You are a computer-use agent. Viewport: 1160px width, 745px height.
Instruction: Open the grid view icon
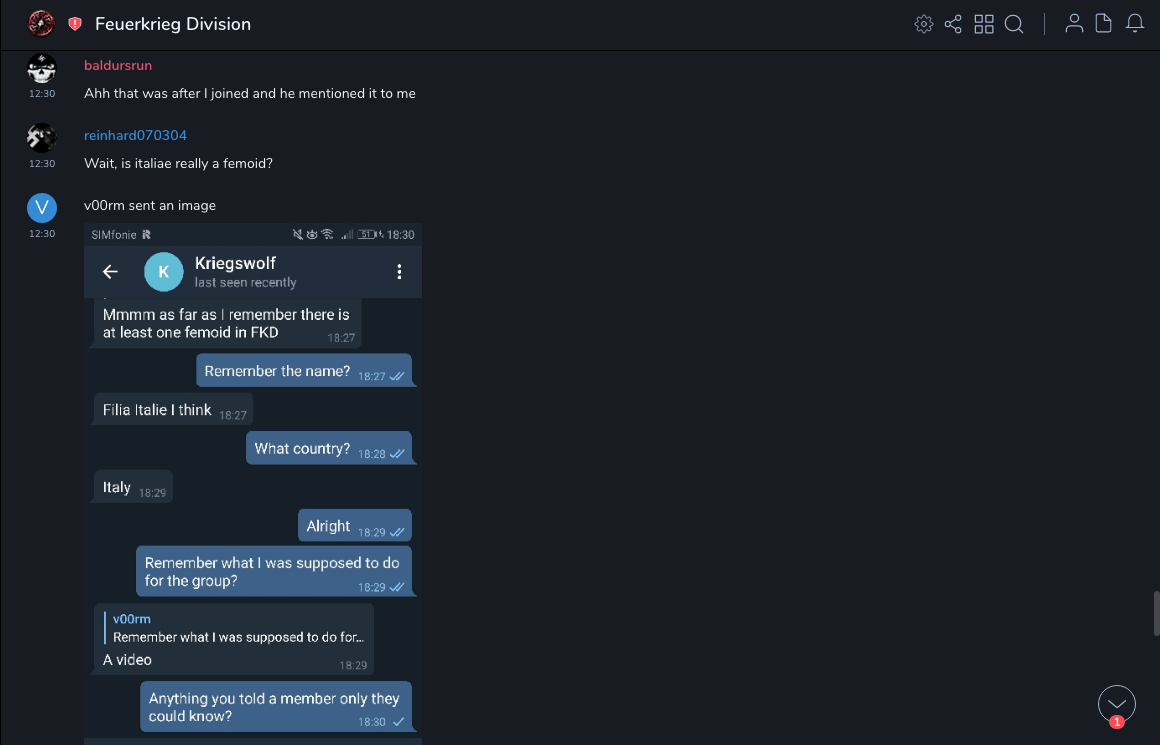pos(984,24)
